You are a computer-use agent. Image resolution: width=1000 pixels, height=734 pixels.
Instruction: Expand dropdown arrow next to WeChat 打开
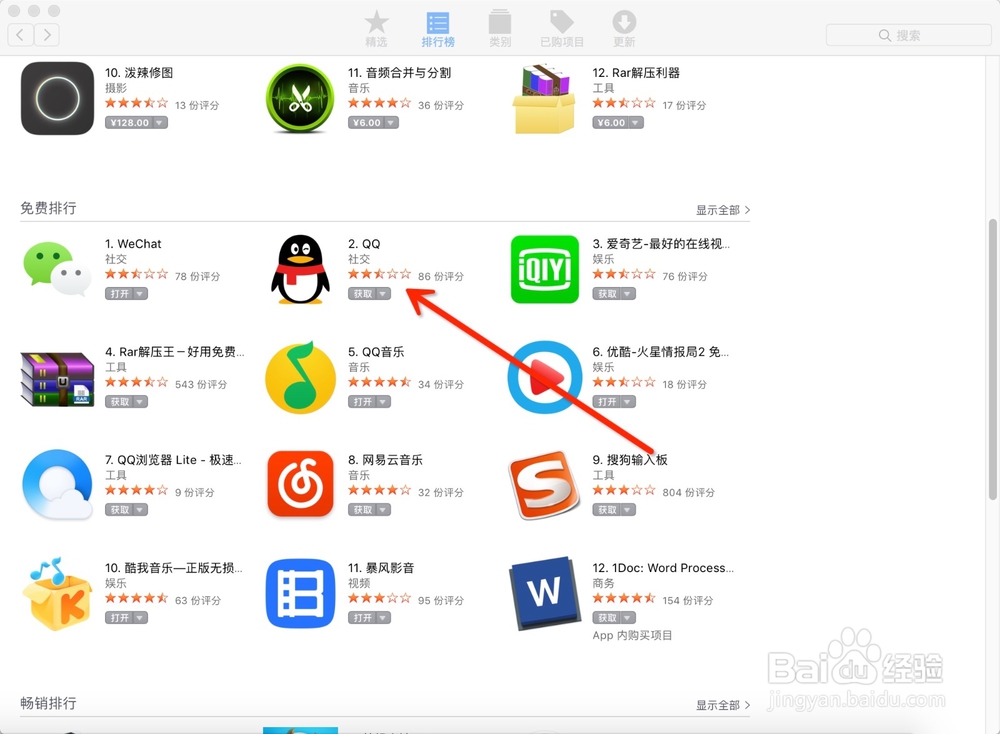[x=140, y=293]
